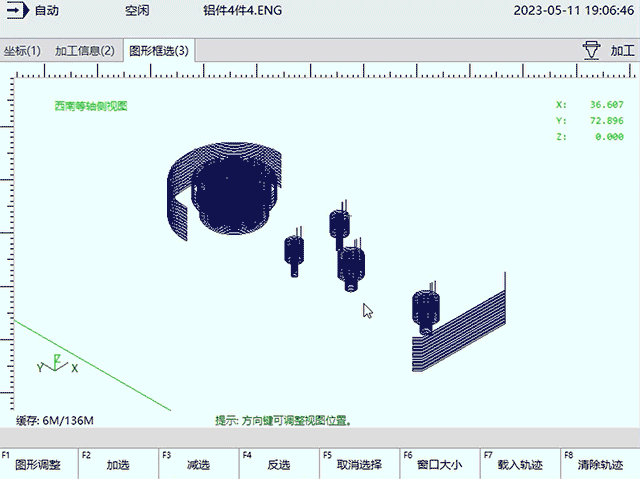Click the F4 反选 button
The width and height of the screenshot is (640, 479).
tap(279, 464)
